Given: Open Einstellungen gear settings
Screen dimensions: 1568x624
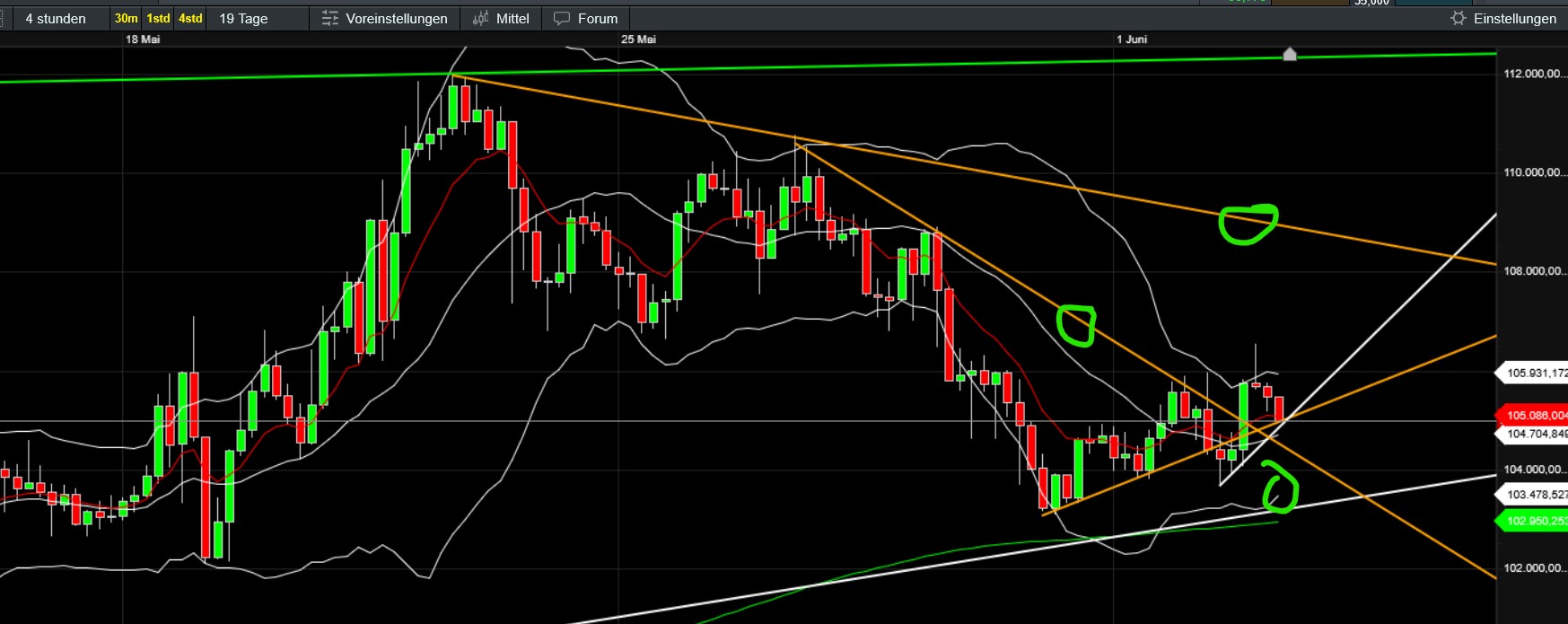Looking at the screenshot, I should (x=1503, y=18).
